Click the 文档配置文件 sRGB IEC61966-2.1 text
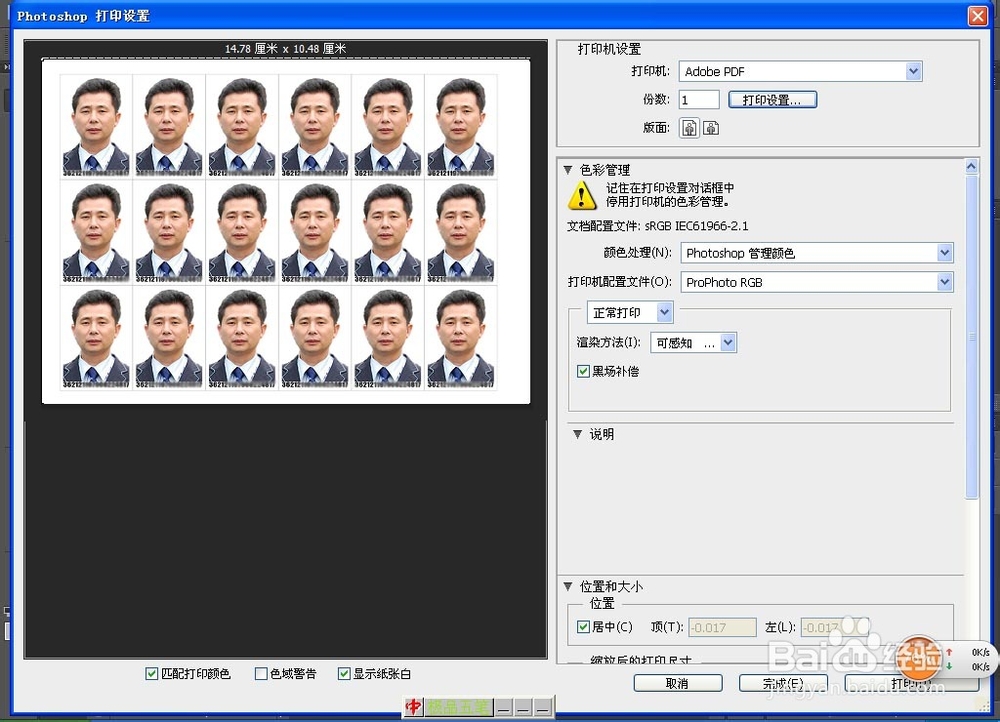 click(658, 226)
